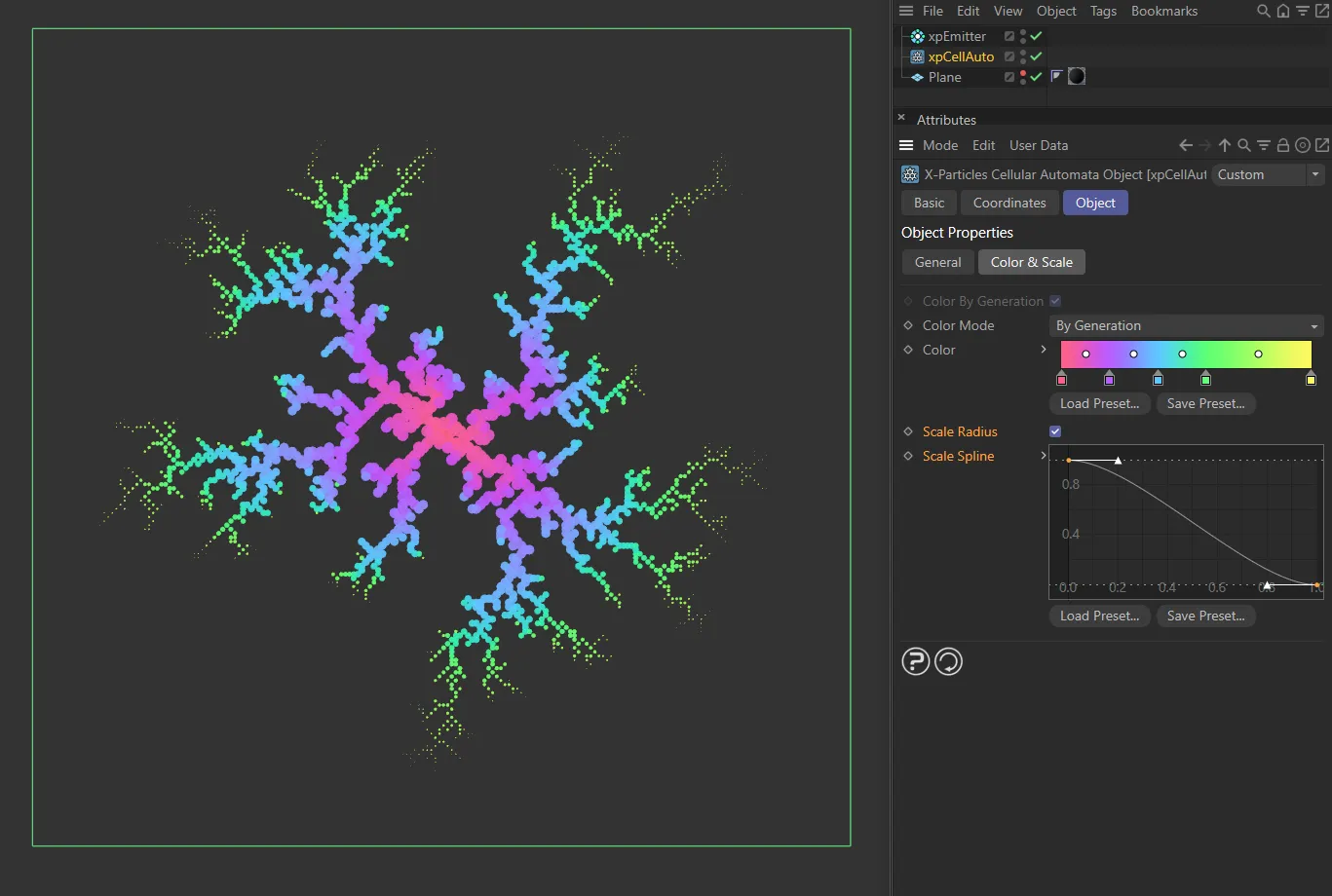This screenshot has width=1332, height=896.
Task: Select the Plane's black material tag
Action: [x=1077, y=76]
